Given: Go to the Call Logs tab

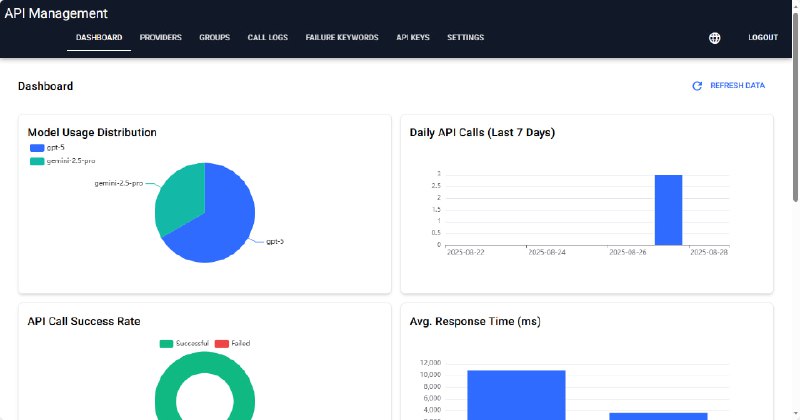Looking at the screenshot, I should coord(267,38).
